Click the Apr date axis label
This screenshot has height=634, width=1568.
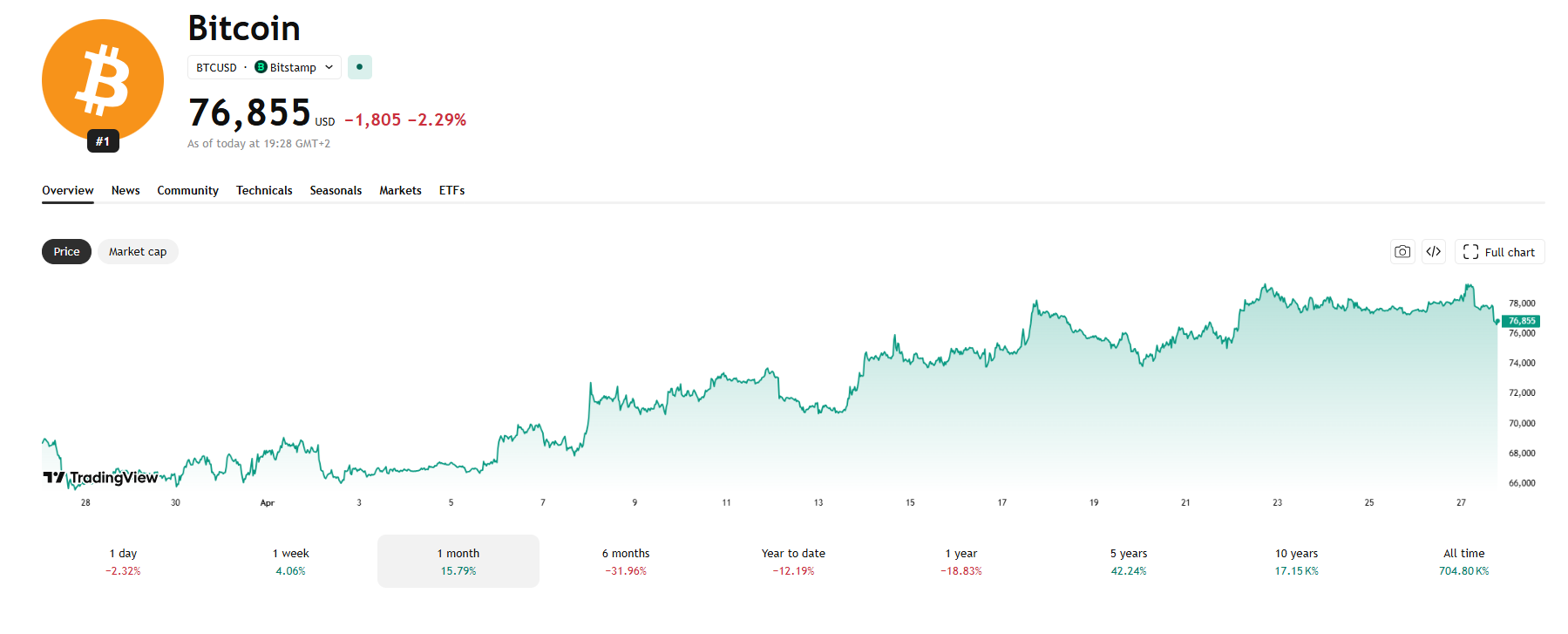[x=268, y=502]
